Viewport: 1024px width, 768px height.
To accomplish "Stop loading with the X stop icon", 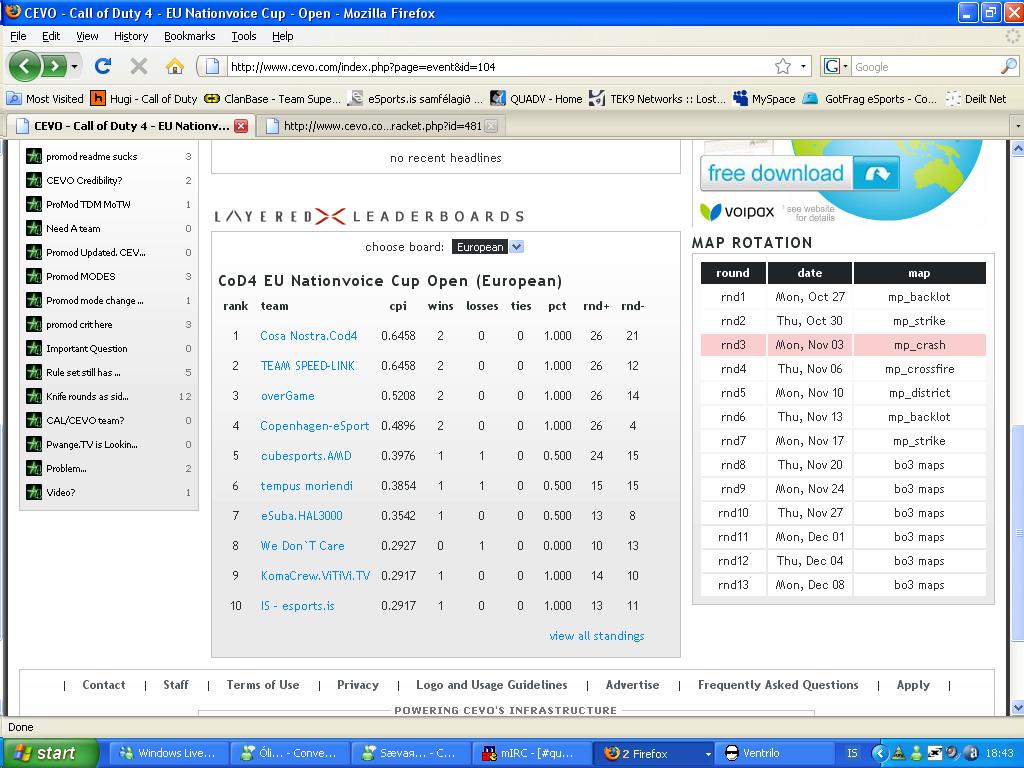I will pos(138,66).
